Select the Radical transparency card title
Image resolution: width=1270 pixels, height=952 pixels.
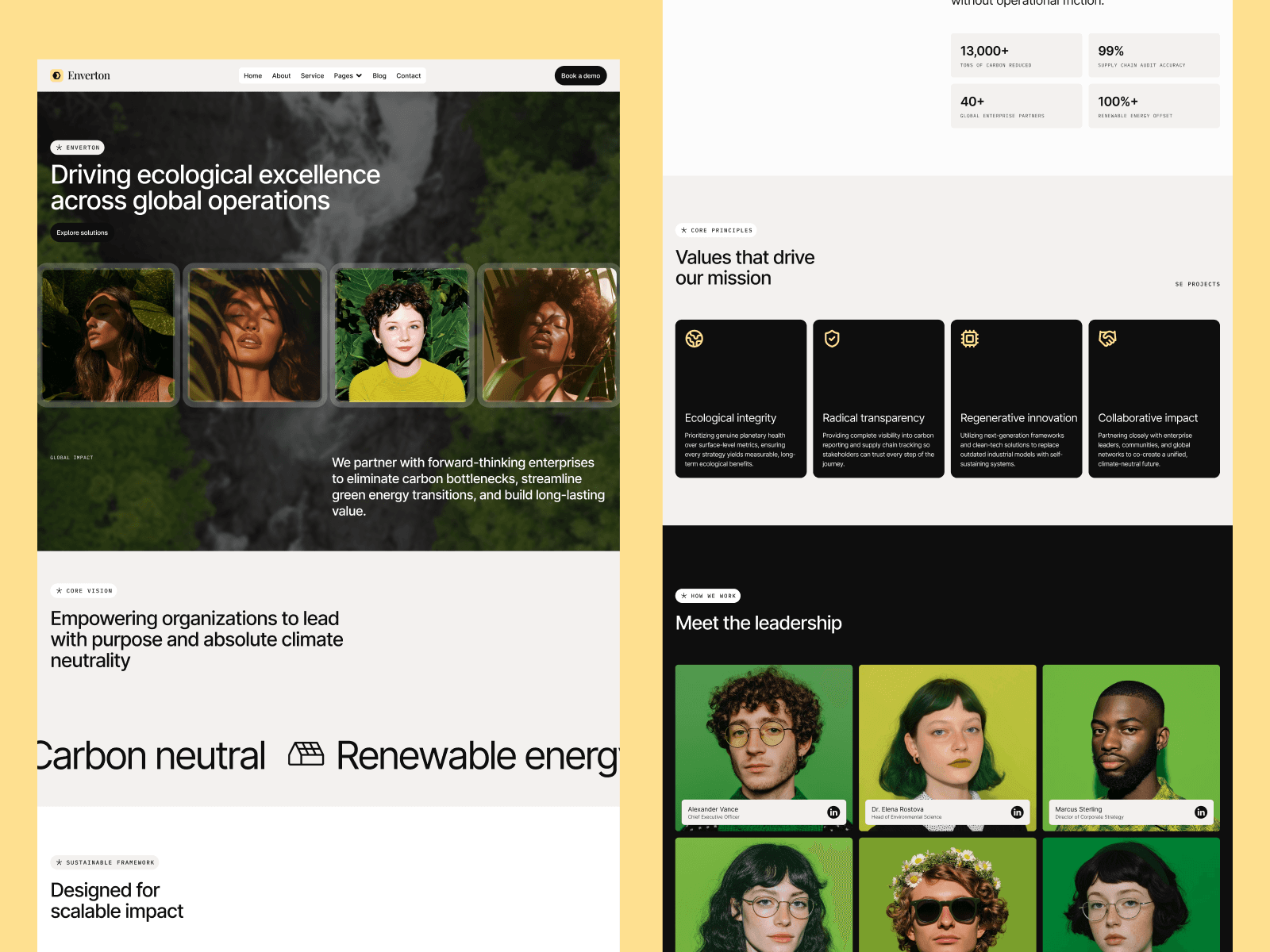click(873, 418)
